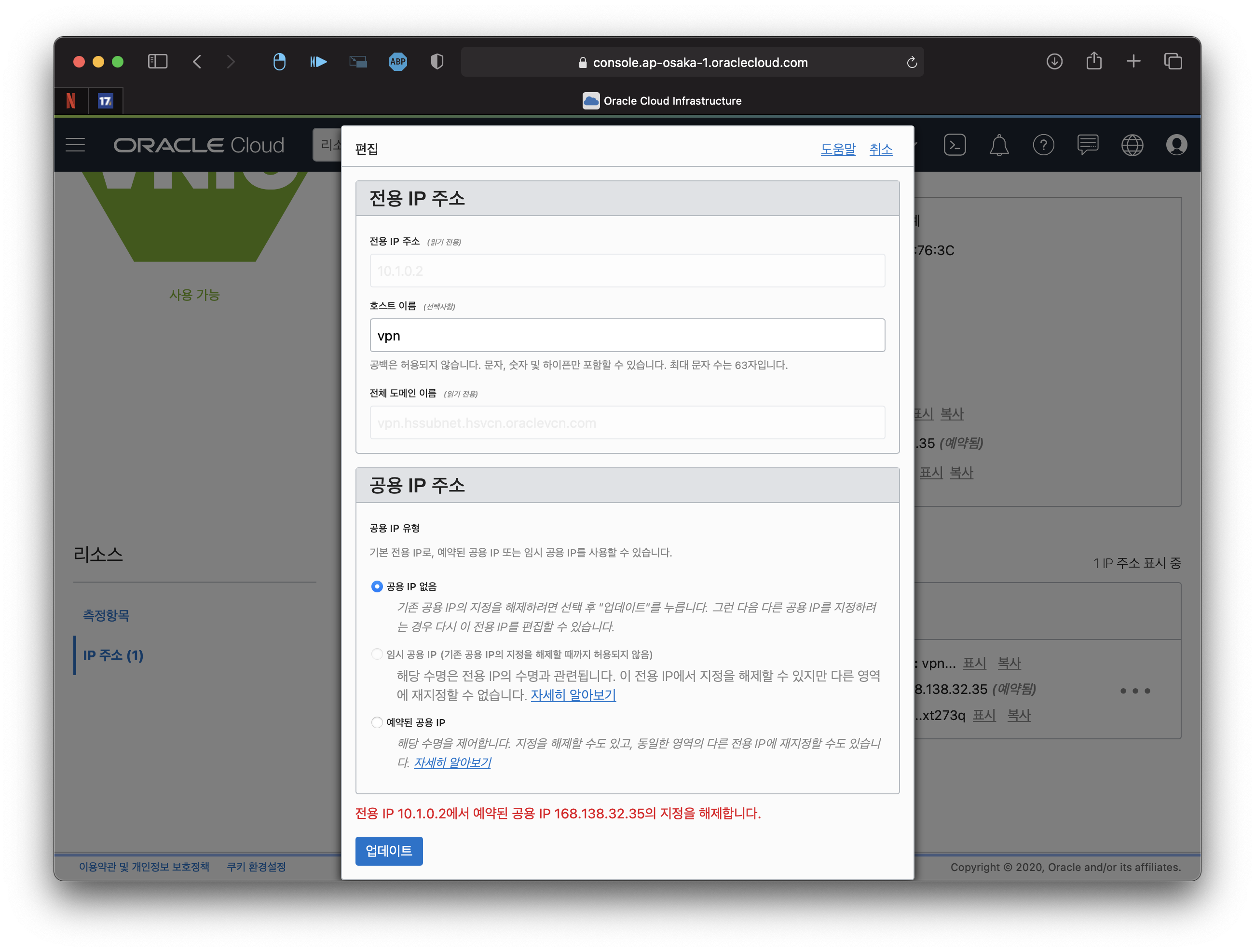Viewport: 1255px width, 952px height.
Task: Select the 'IP 주소 (1)' resource tab
Action: click(113, 655)
